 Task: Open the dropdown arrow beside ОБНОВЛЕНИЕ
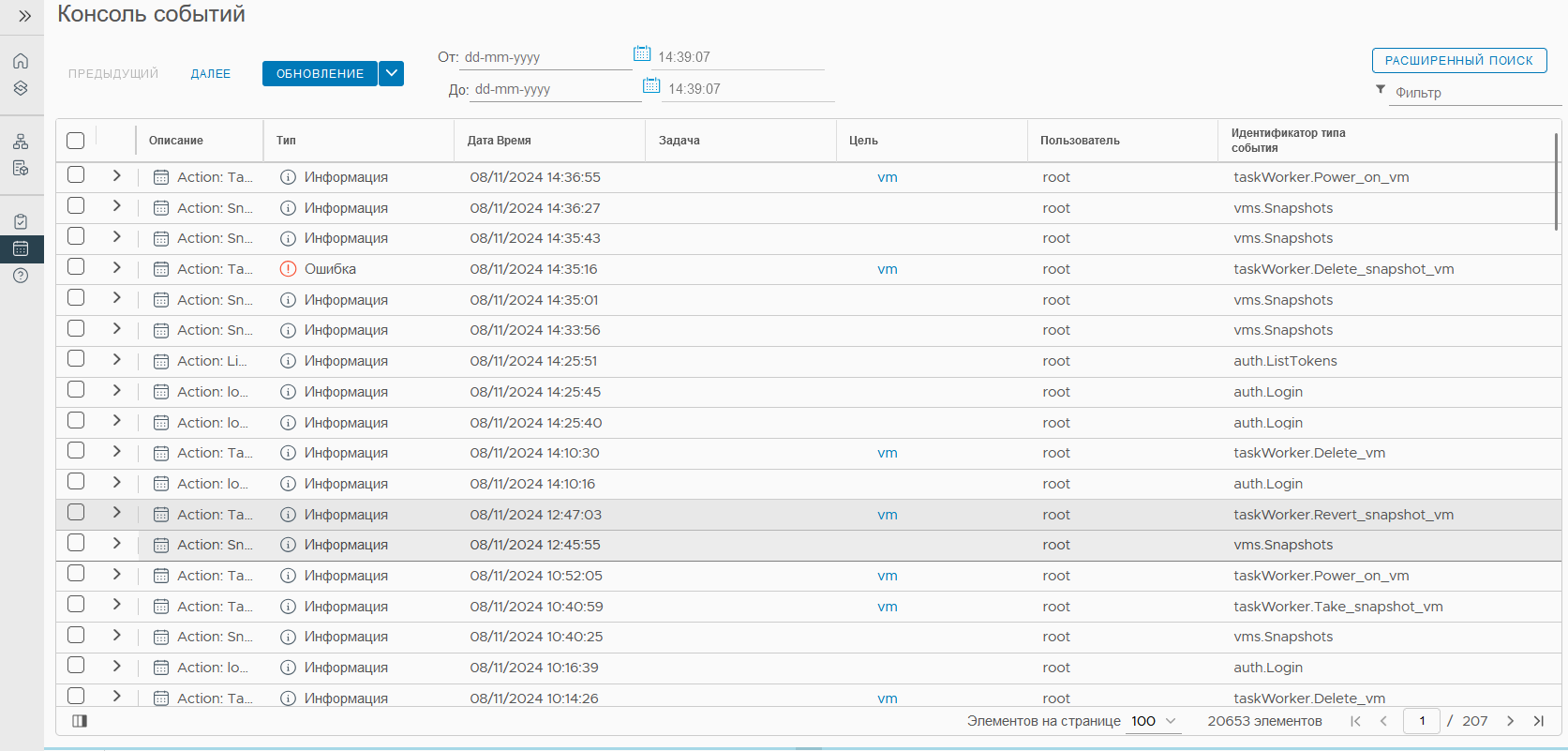pos(392,73)
